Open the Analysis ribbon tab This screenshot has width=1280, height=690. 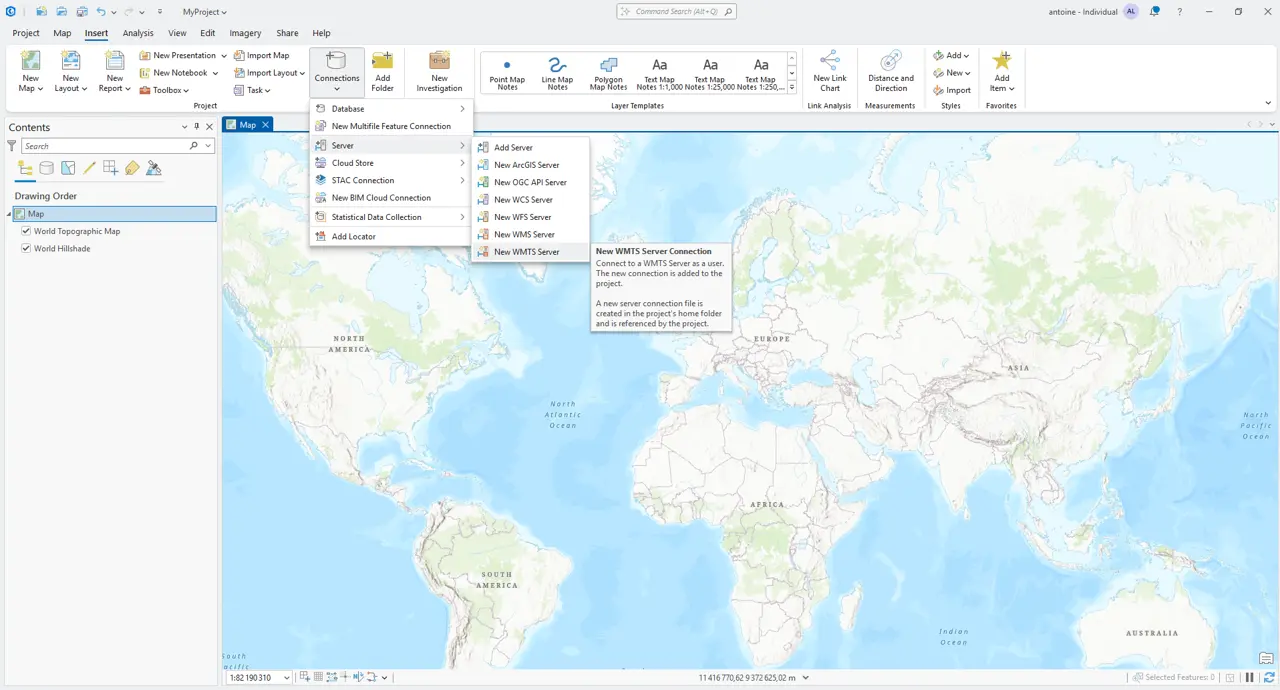(x=138, y=33)
